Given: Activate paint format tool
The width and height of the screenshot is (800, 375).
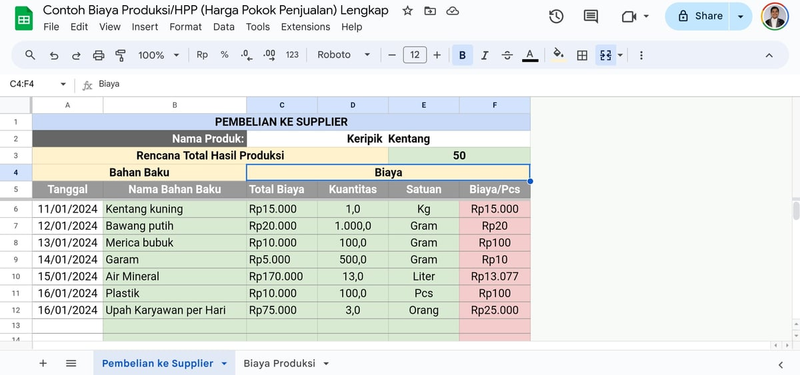Looking at the screenshot, I should pos(120,55).
